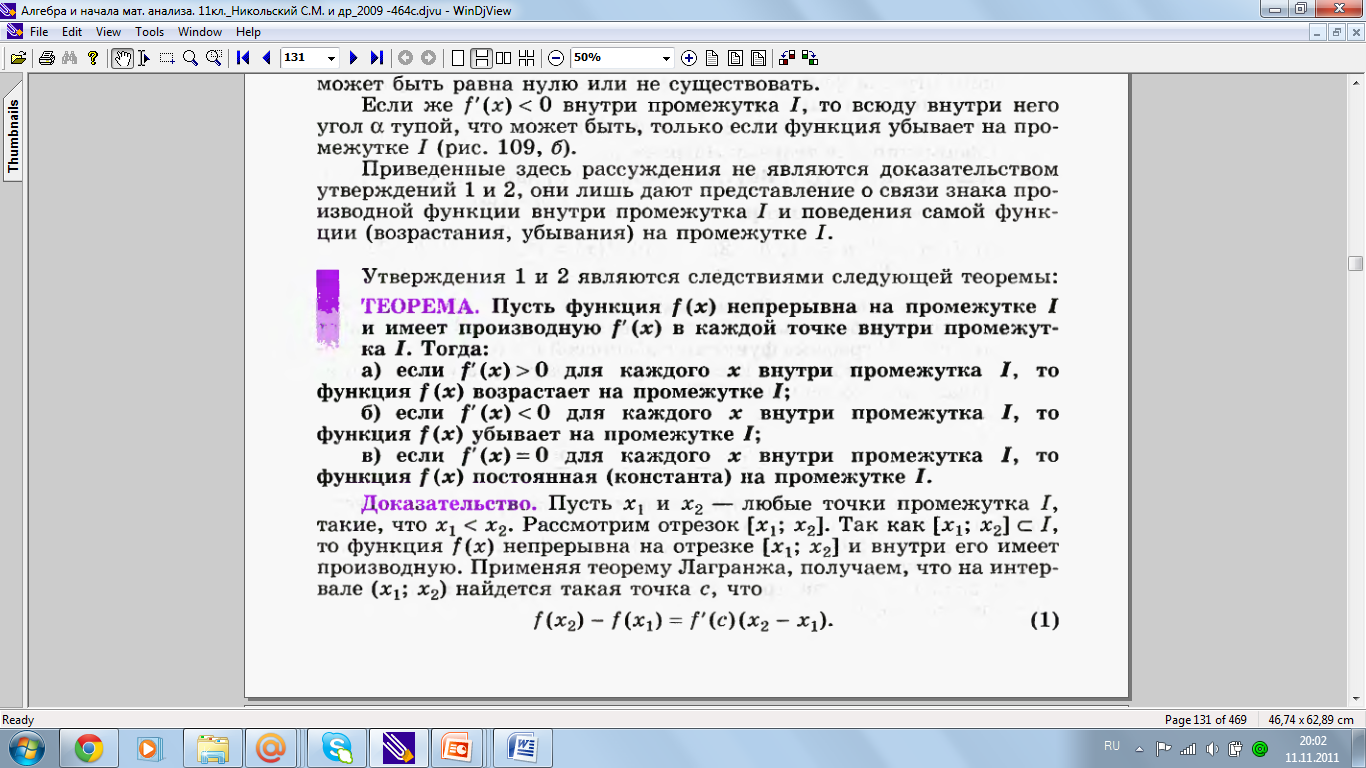The image size is (1366, 768).
Task: Click the "Ready" status bar text
Action: (x=18, y=720)
